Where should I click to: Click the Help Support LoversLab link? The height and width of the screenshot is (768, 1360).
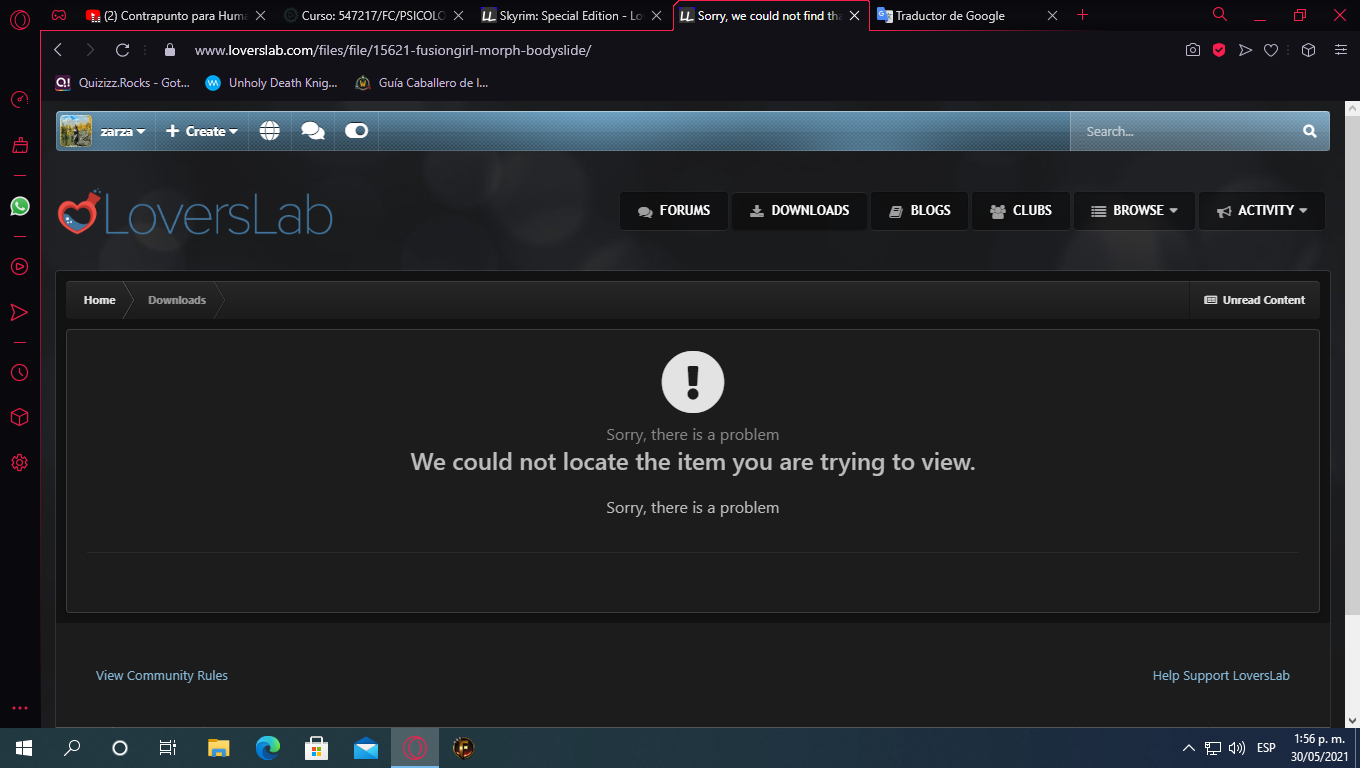pyautogui.click(x=1221, y=676)
